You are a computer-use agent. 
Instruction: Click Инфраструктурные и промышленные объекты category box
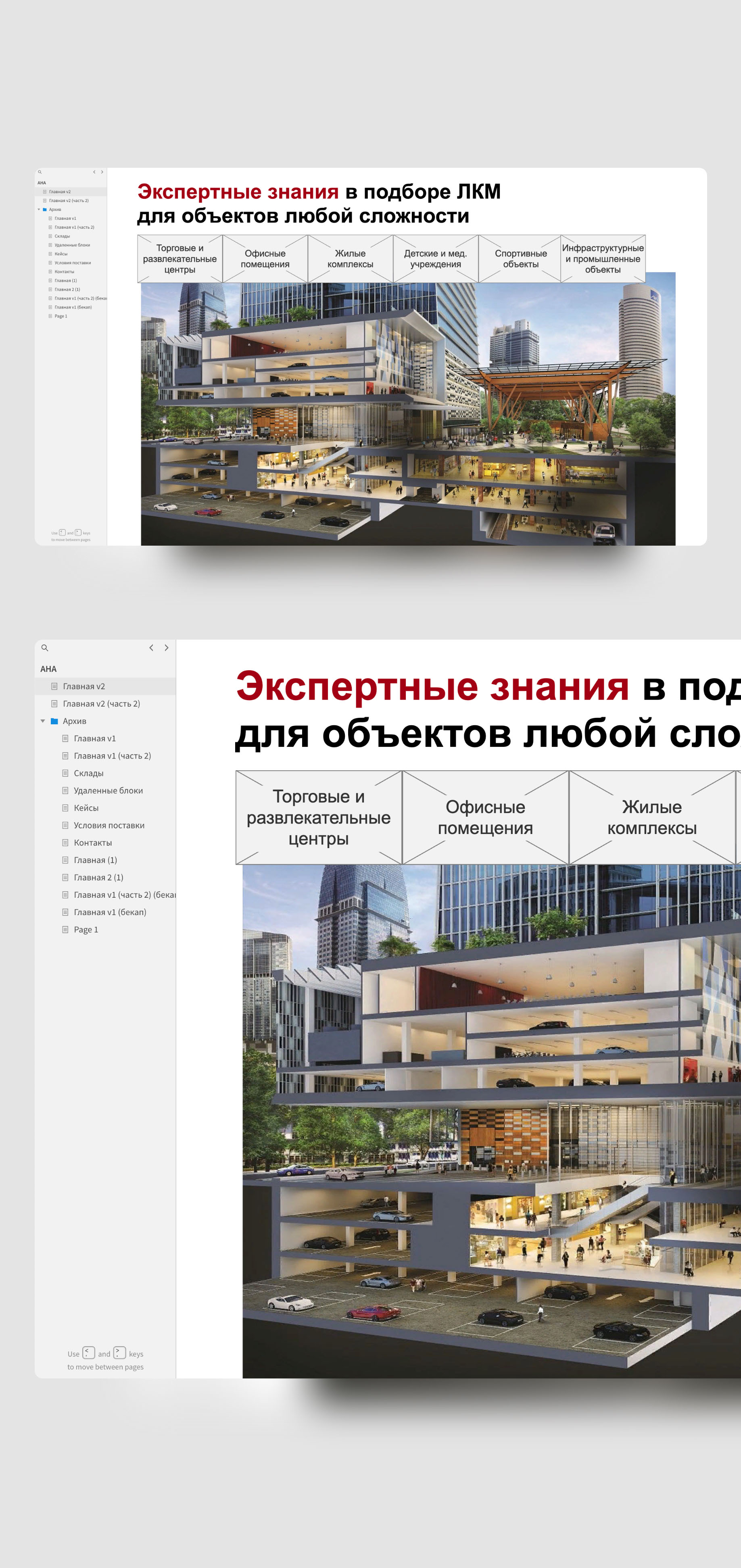(603, 259)
